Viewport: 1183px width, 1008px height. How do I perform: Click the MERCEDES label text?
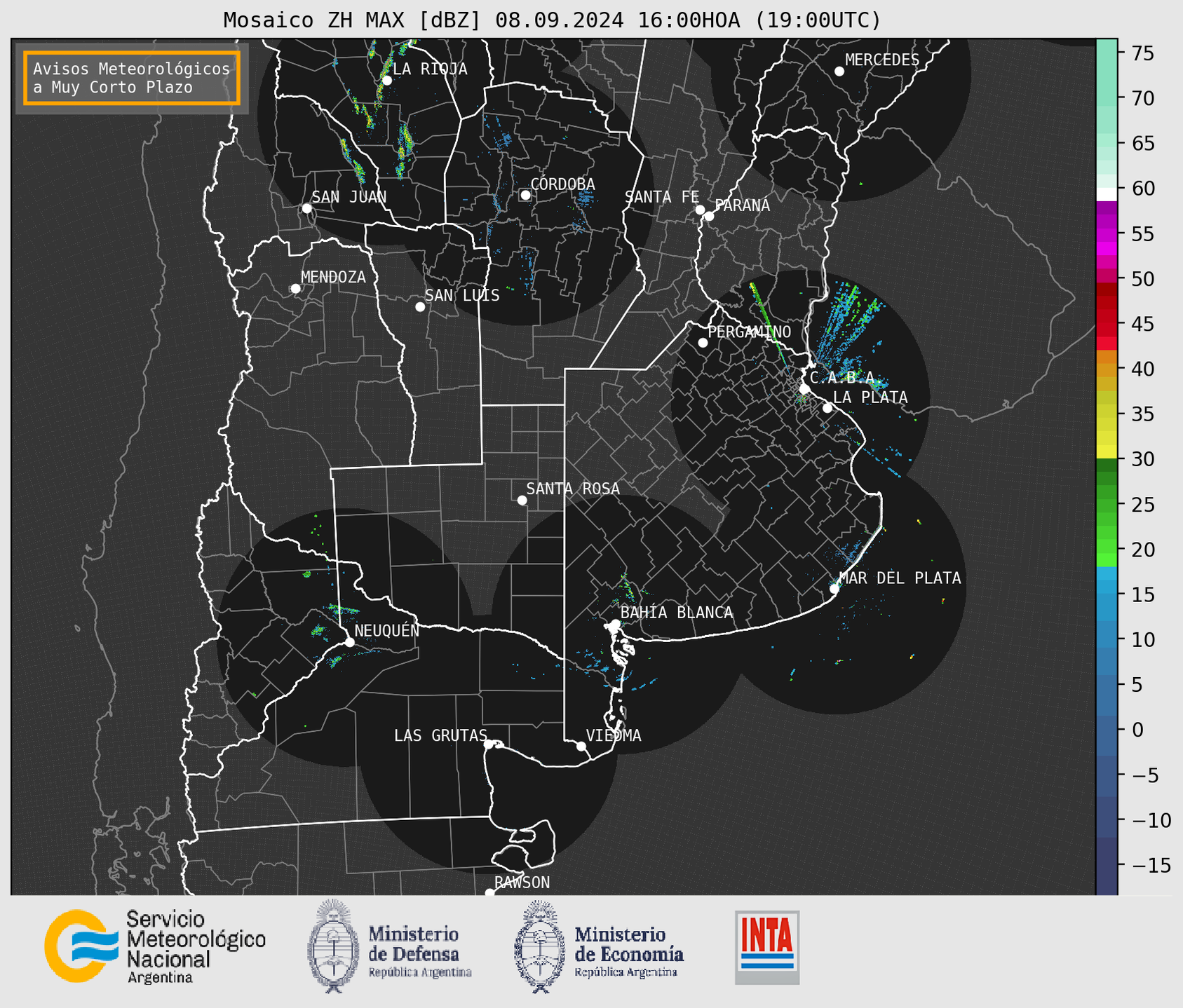pos(882,60)
